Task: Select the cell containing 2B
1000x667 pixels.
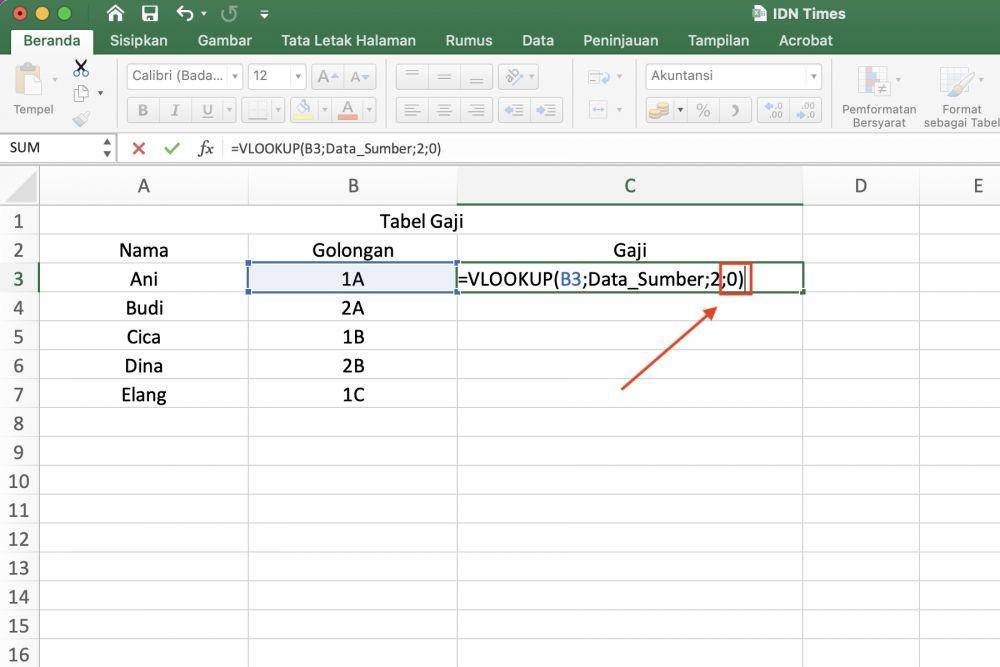Action: 353,366
